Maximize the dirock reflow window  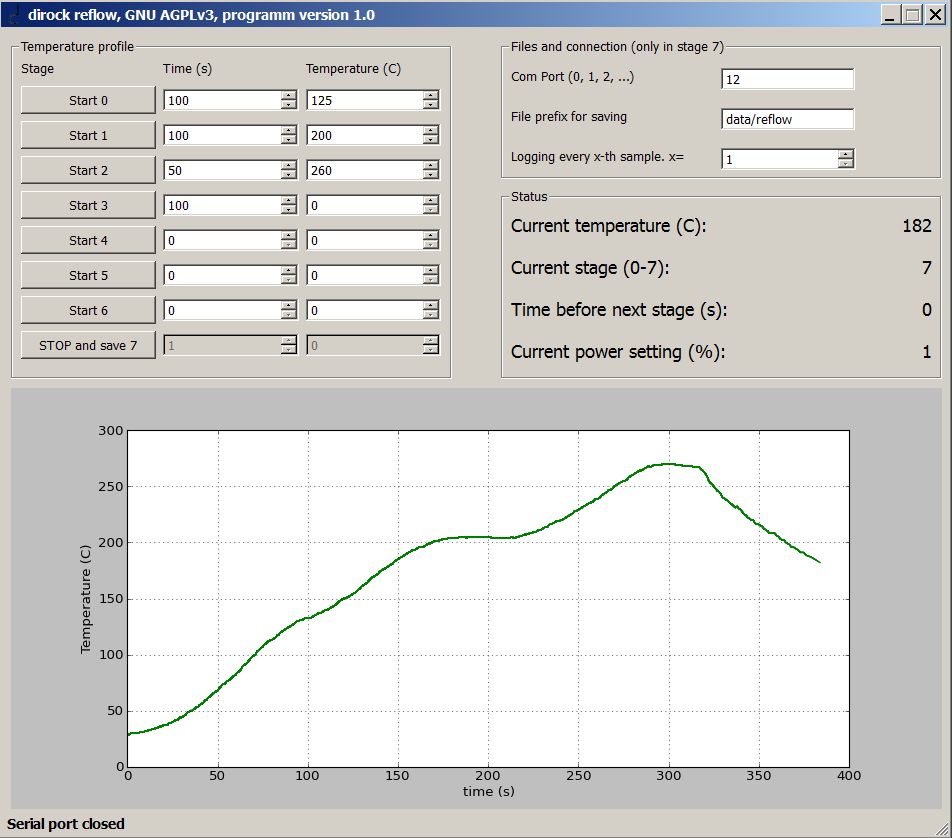[x=912, y=15]
